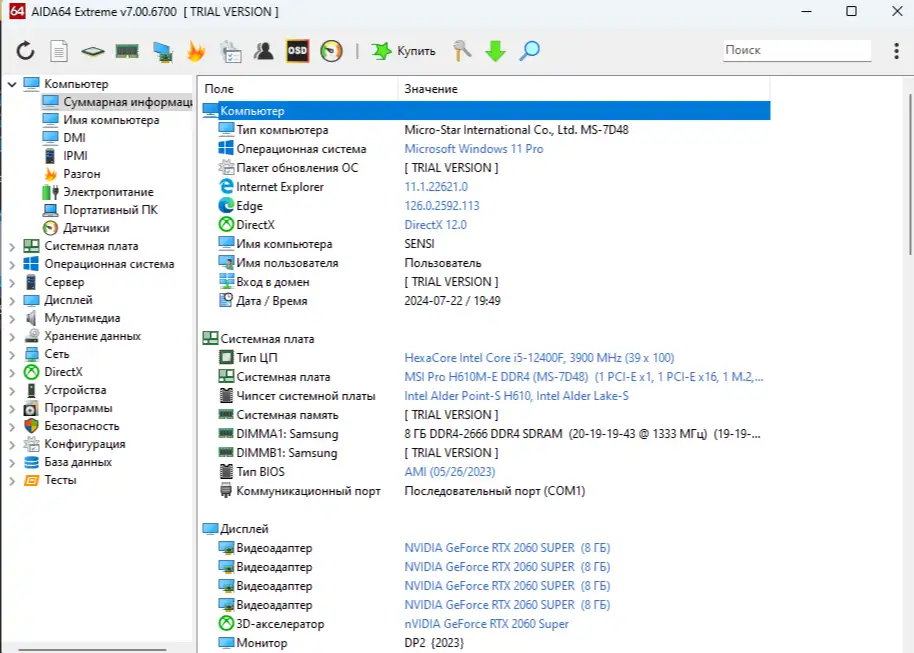Expand the Дисплей tree node
The height and width of the screenshot is (653, 914).
tap(12, 300)
